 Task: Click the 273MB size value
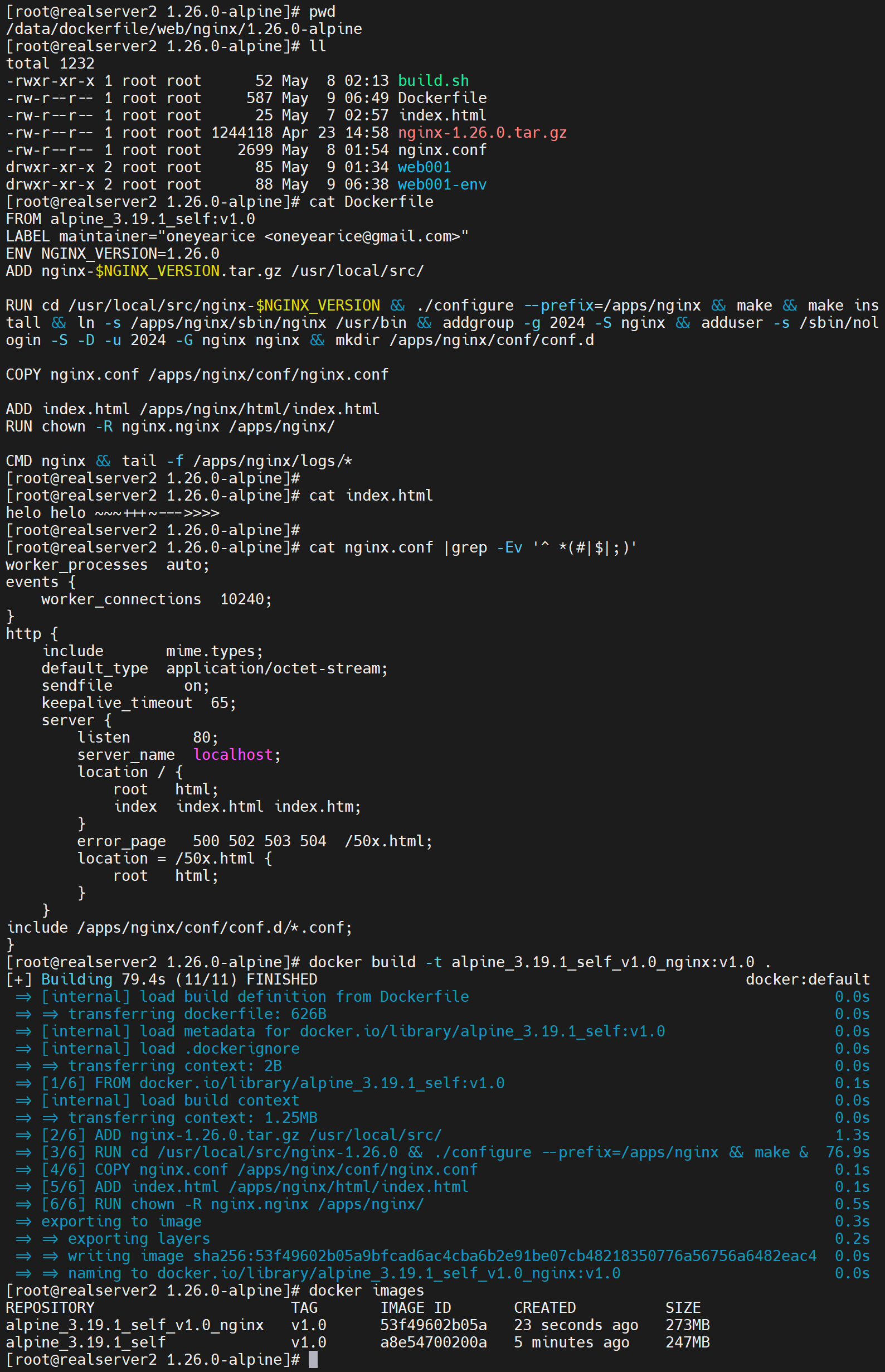(687, 1325)
